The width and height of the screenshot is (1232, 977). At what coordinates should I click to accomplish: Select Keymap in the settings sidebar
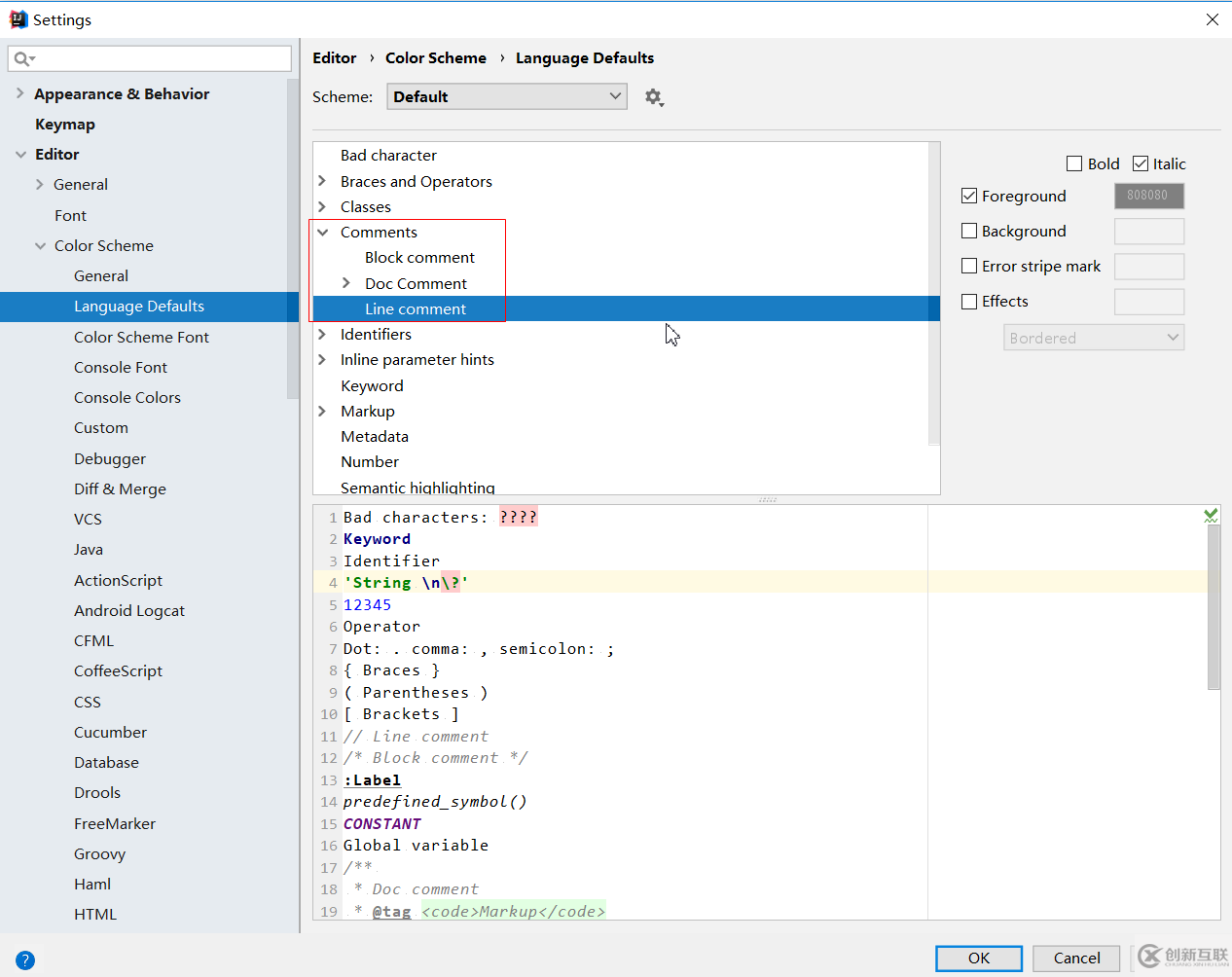(65, 124)
